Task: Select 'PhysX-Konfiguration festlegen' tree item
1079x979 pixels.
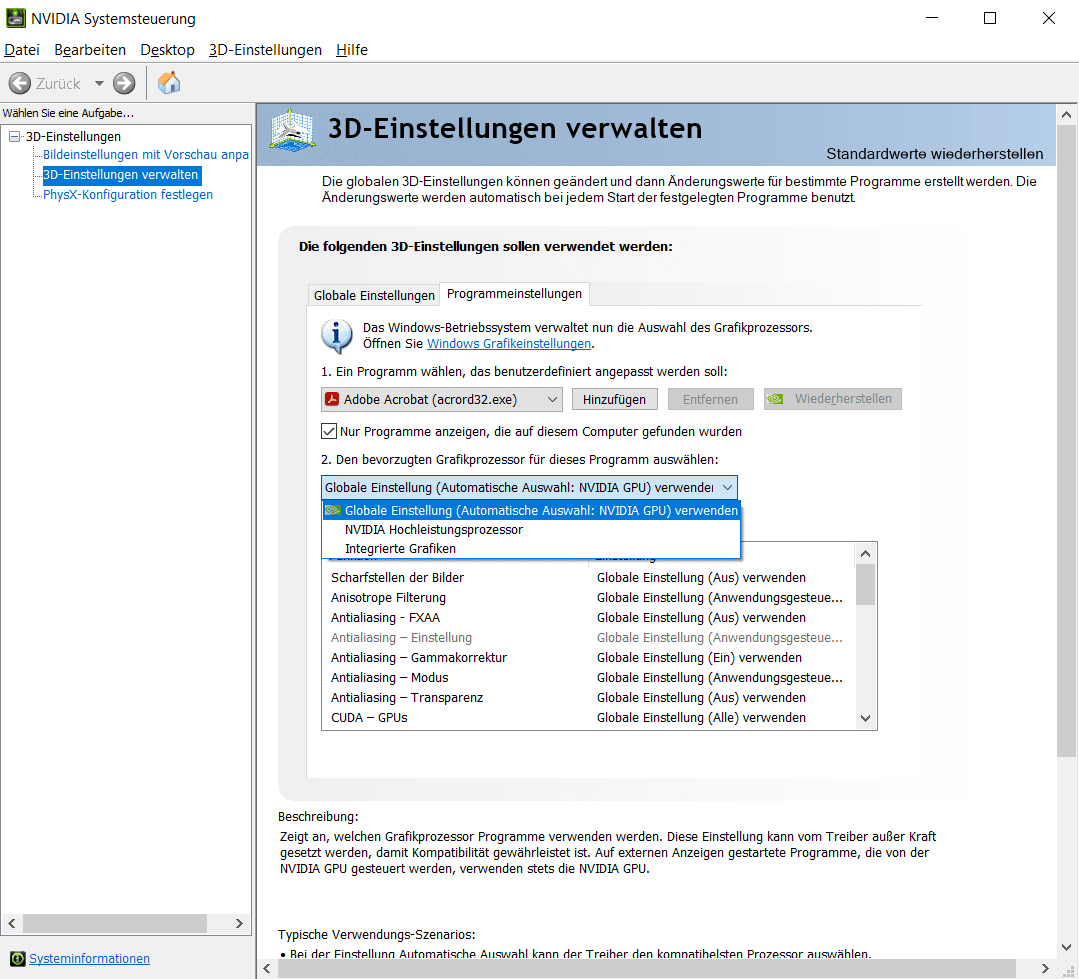Action: [128, 195]
